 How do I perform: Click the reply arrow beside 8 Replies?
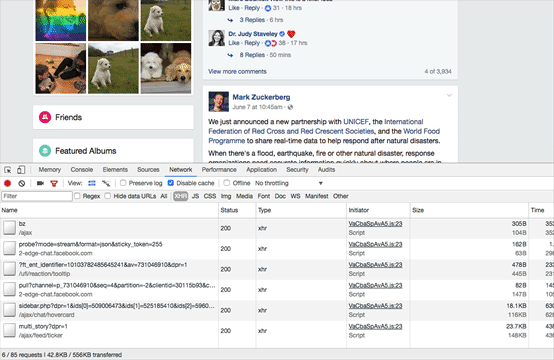click(x=230, y=55)
